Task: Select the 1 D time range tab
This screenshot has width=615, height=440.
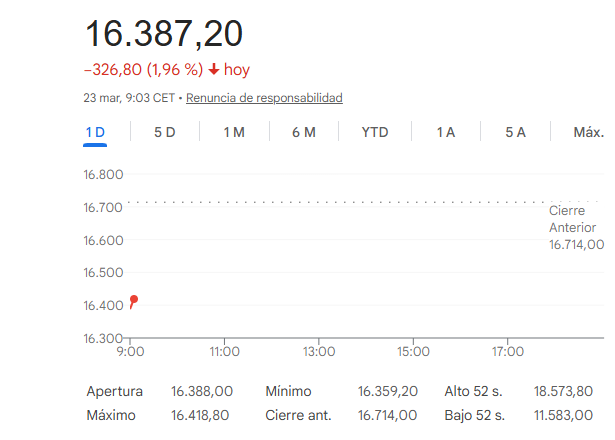Action: tap(95, 132)
